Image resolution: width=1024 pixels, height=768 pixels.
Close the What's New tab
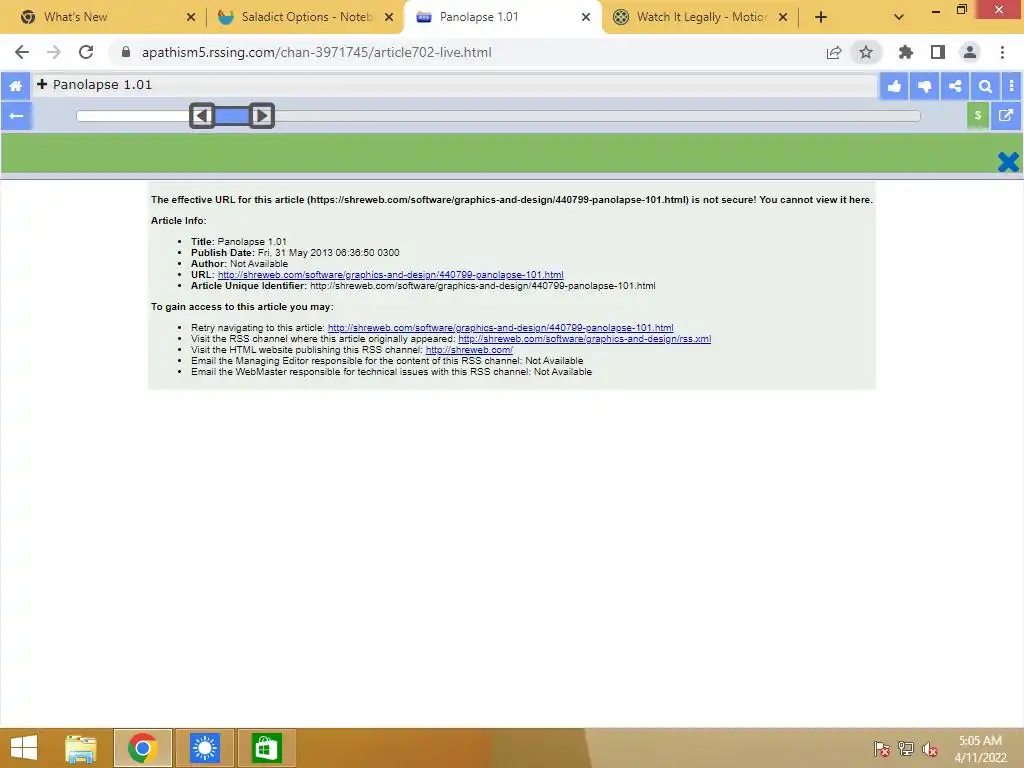(x=191, y=18)
